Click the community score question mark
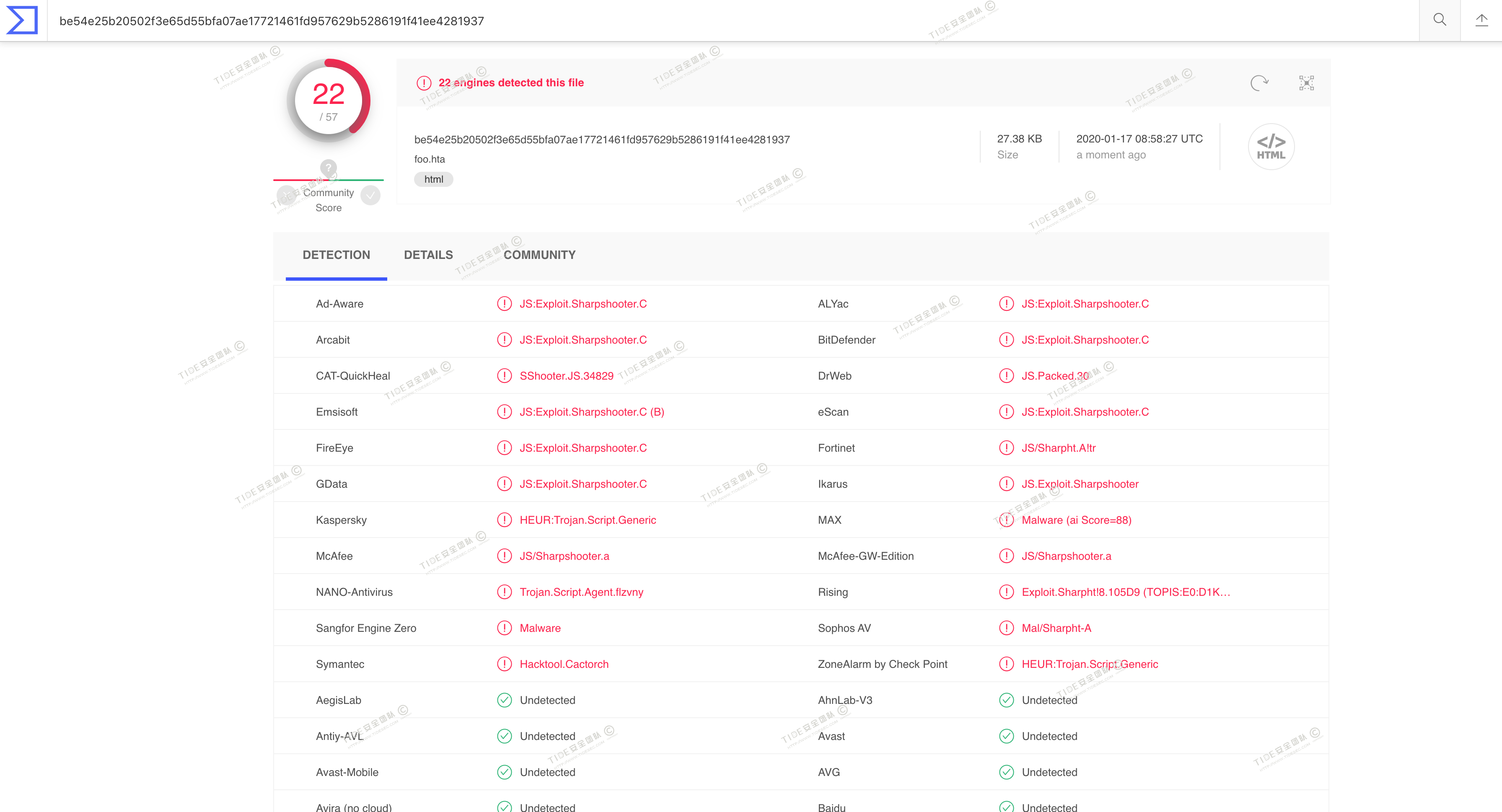The height and width of the screenshot is (812, 1502). click(328, 168)
